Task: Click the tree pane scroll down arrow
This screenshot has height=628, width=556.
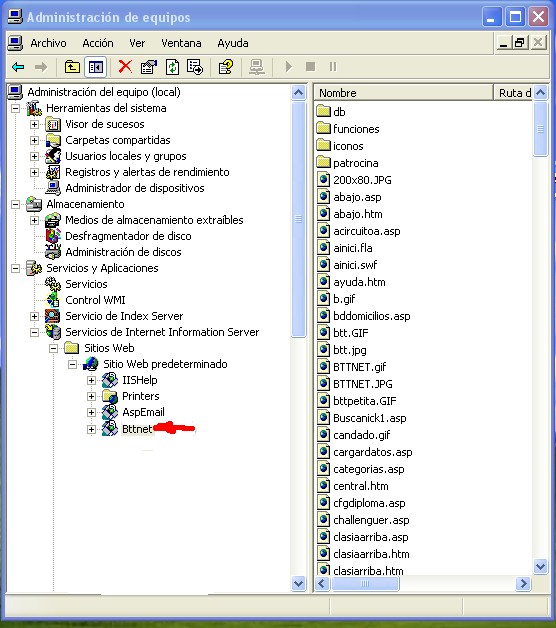Action: pos(298,584)
